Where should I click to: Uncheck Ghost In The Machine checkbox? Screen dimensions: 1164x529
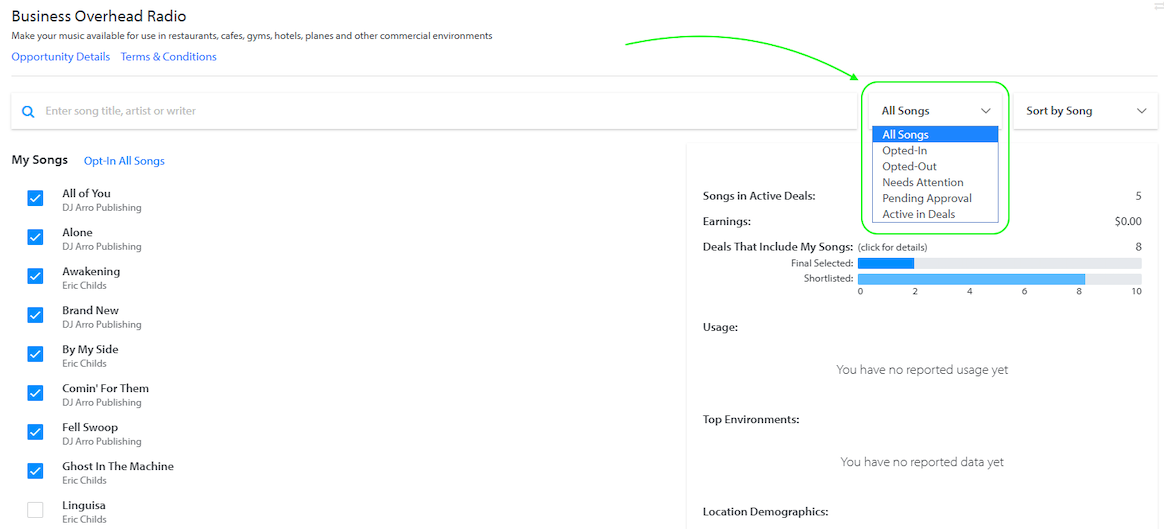35,470
